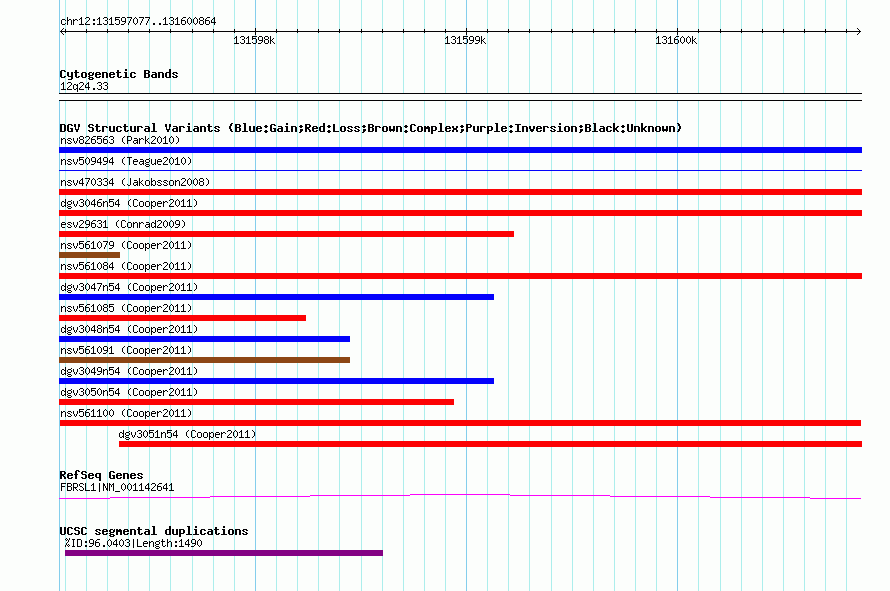Viewport: 890px width, 591px height.
Task: Click the red nsv561100 loss bar
Action: [x=460, y=423]
